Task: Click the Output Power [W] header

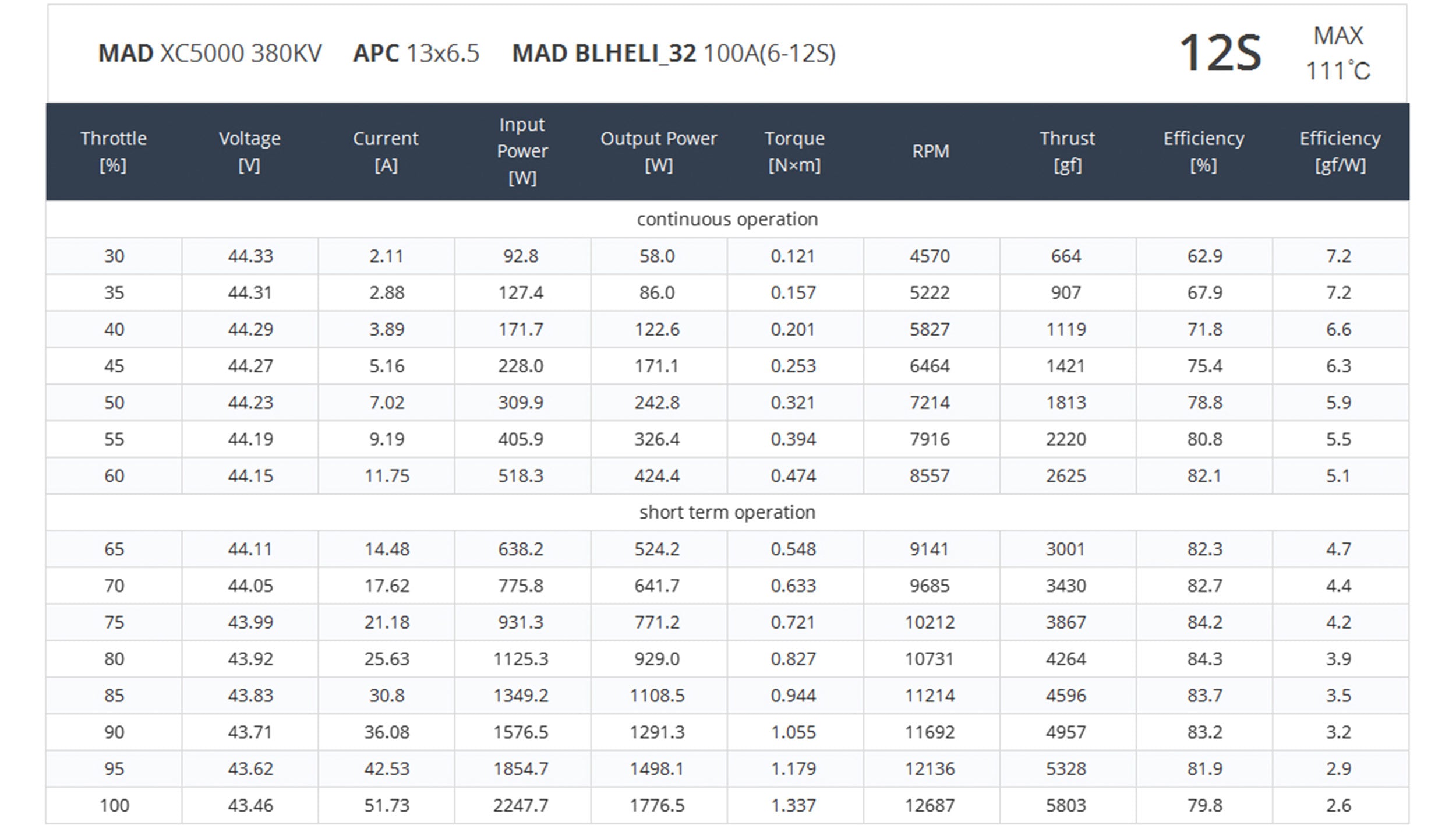Action: click(x=659, y=151)
